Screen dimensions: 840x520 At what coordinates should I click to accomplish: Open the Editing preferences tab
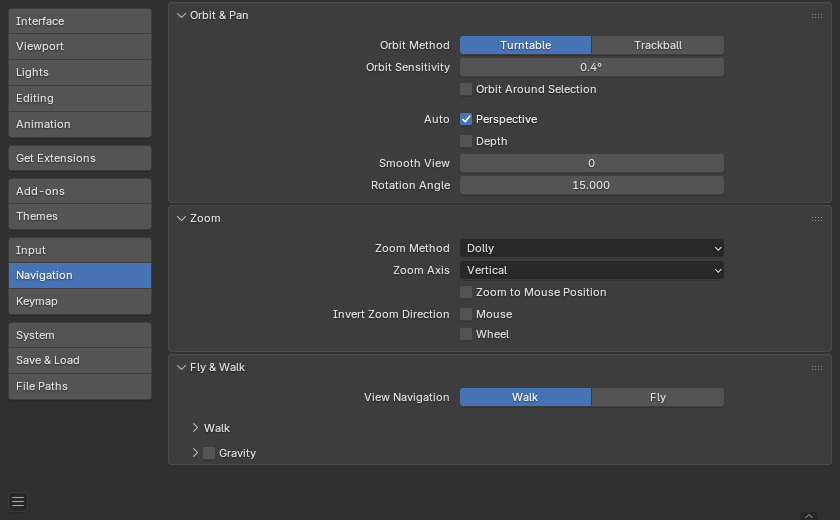[80, 99]
